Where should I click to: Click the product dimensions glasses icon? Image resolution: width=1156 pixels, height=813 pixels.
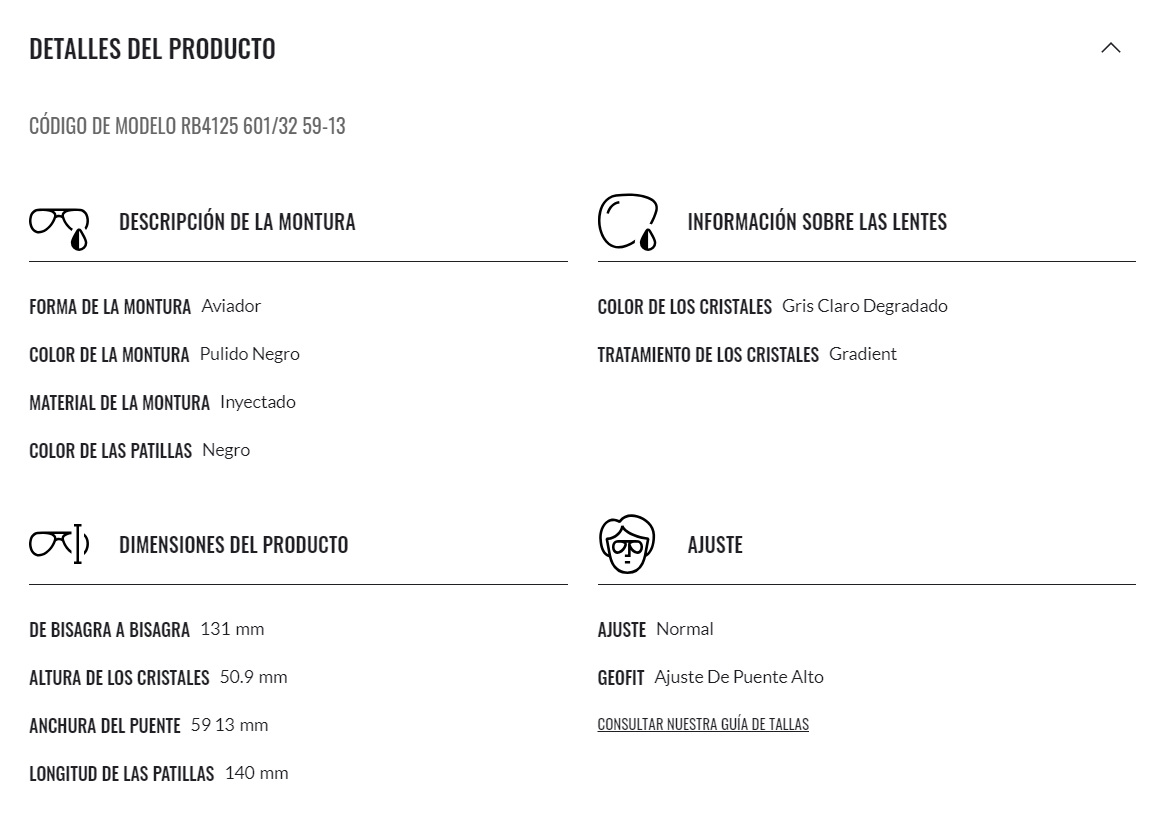tap(59, 544)
